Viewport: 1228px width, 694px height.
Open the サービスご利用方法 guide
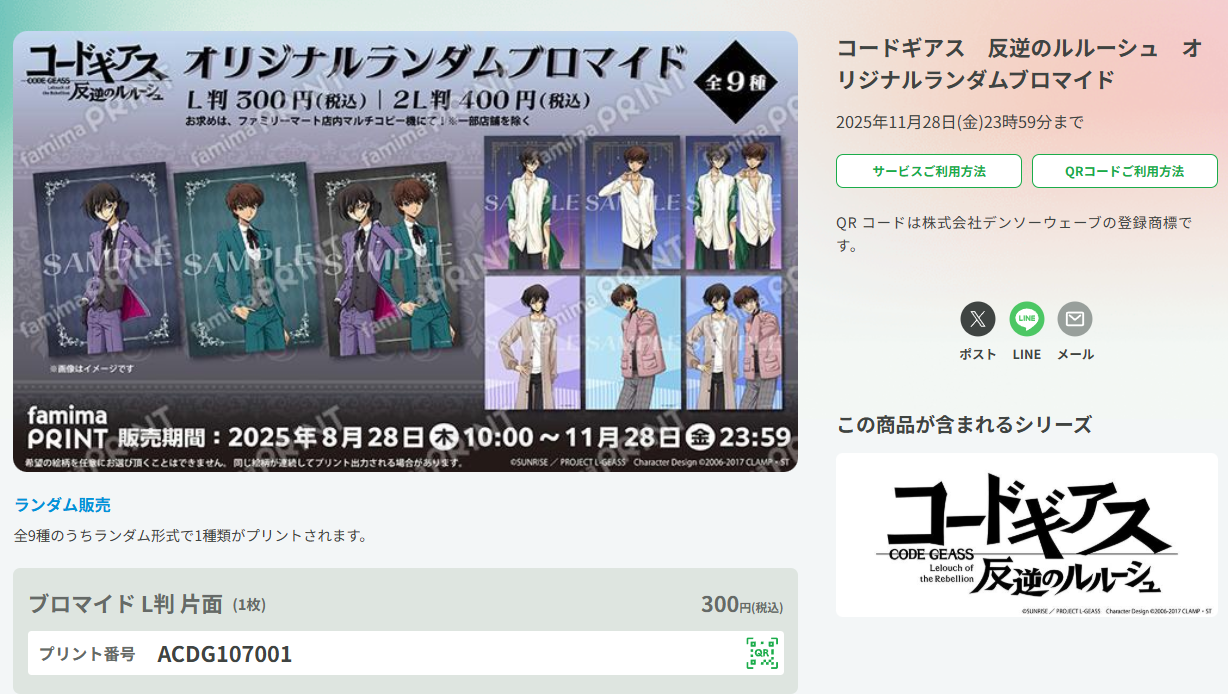click(x=929, y=171)
